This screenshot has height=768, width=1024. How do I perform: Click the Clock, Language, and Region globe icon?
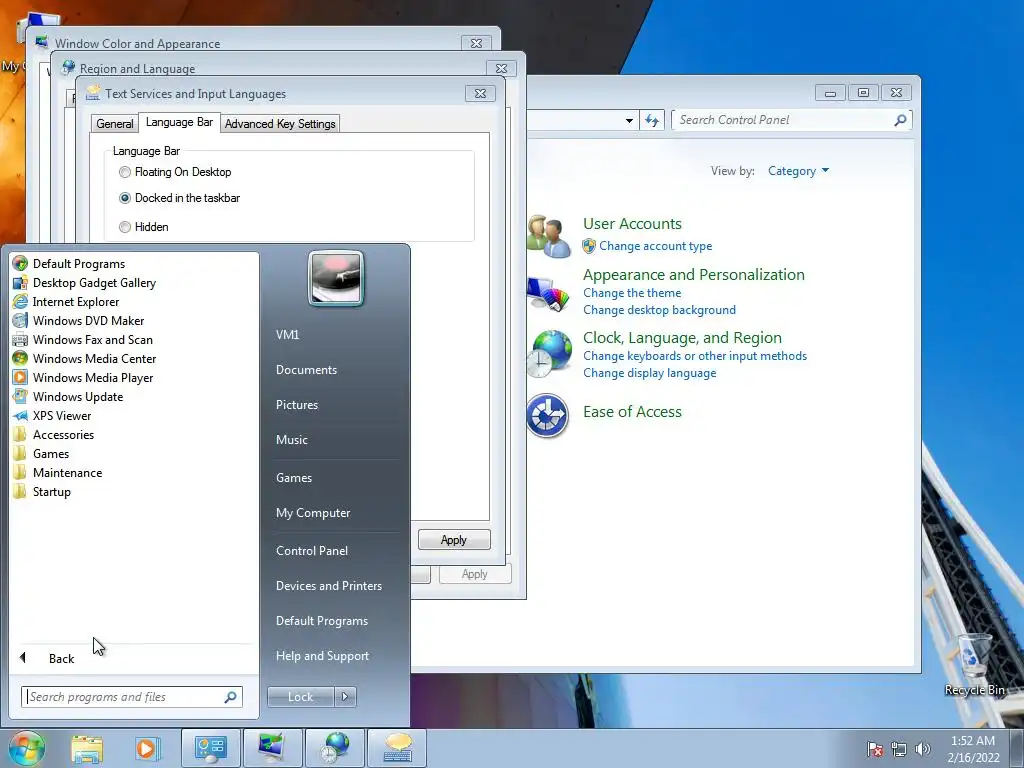(x=549, y=354)
